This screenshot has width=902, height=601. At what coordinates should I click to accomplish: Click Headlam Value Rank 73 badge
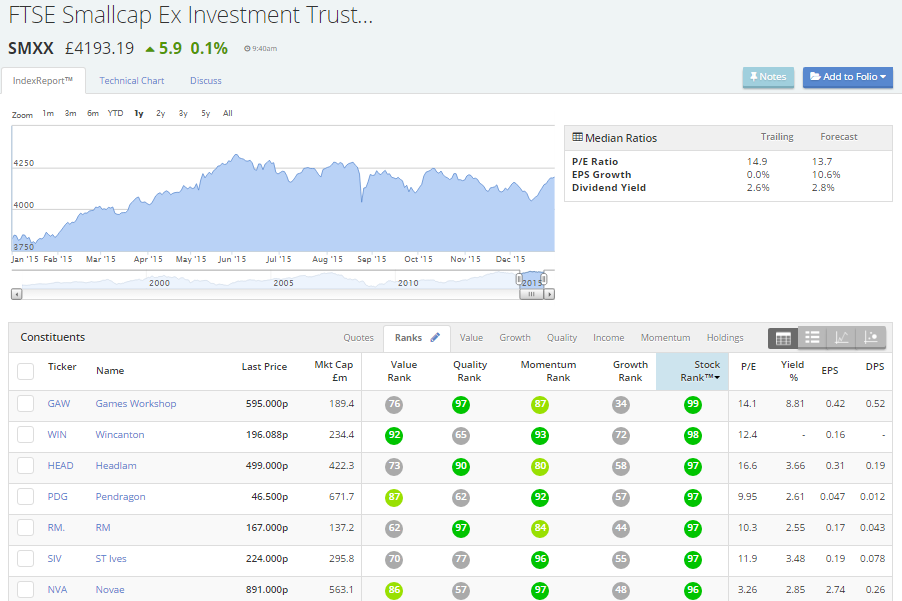[394, 466]
